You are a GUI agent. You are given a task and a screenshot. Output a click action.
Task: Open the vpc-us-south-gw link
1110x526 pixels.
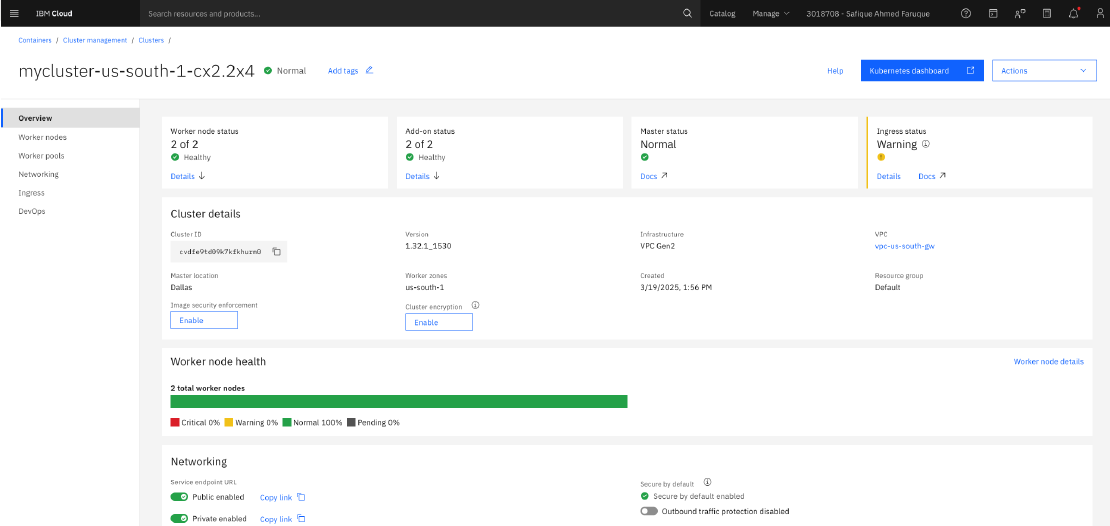910,246
